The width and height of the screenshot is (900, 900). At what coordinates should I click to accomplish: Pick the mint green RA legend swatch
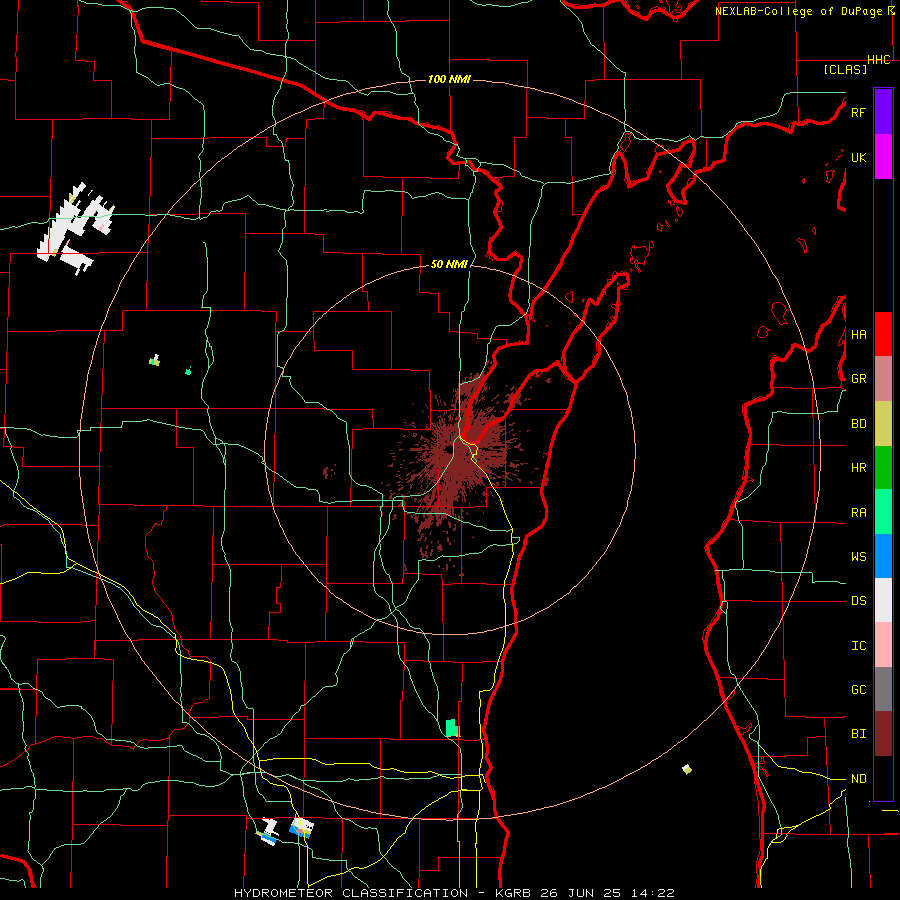pos(883,512)
